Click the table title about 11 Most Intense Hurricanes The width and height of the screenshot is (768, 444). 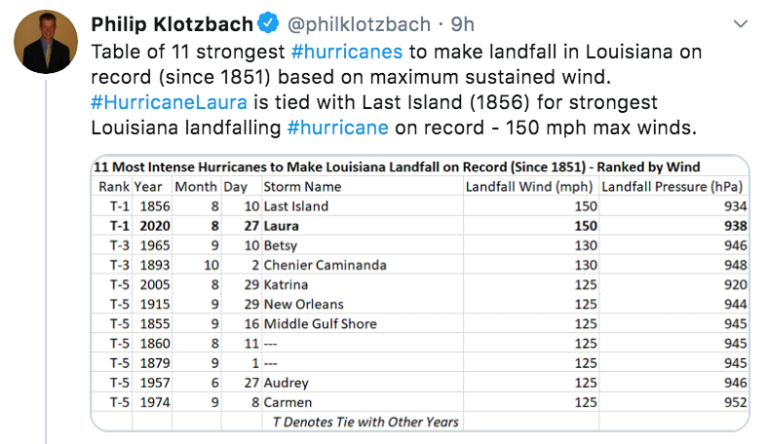(396, 167)
